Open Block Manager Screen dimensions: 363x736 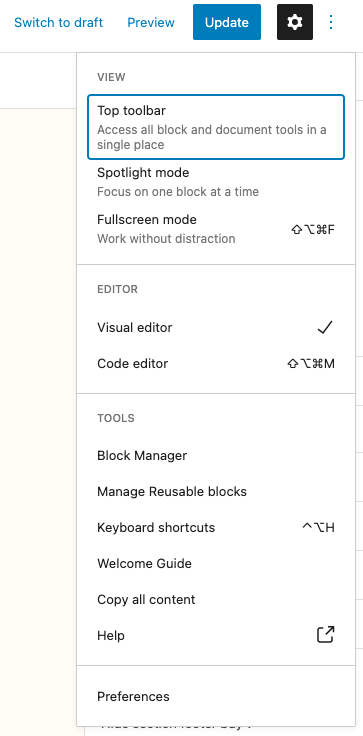pyautogui.click(x=216, y=455)
